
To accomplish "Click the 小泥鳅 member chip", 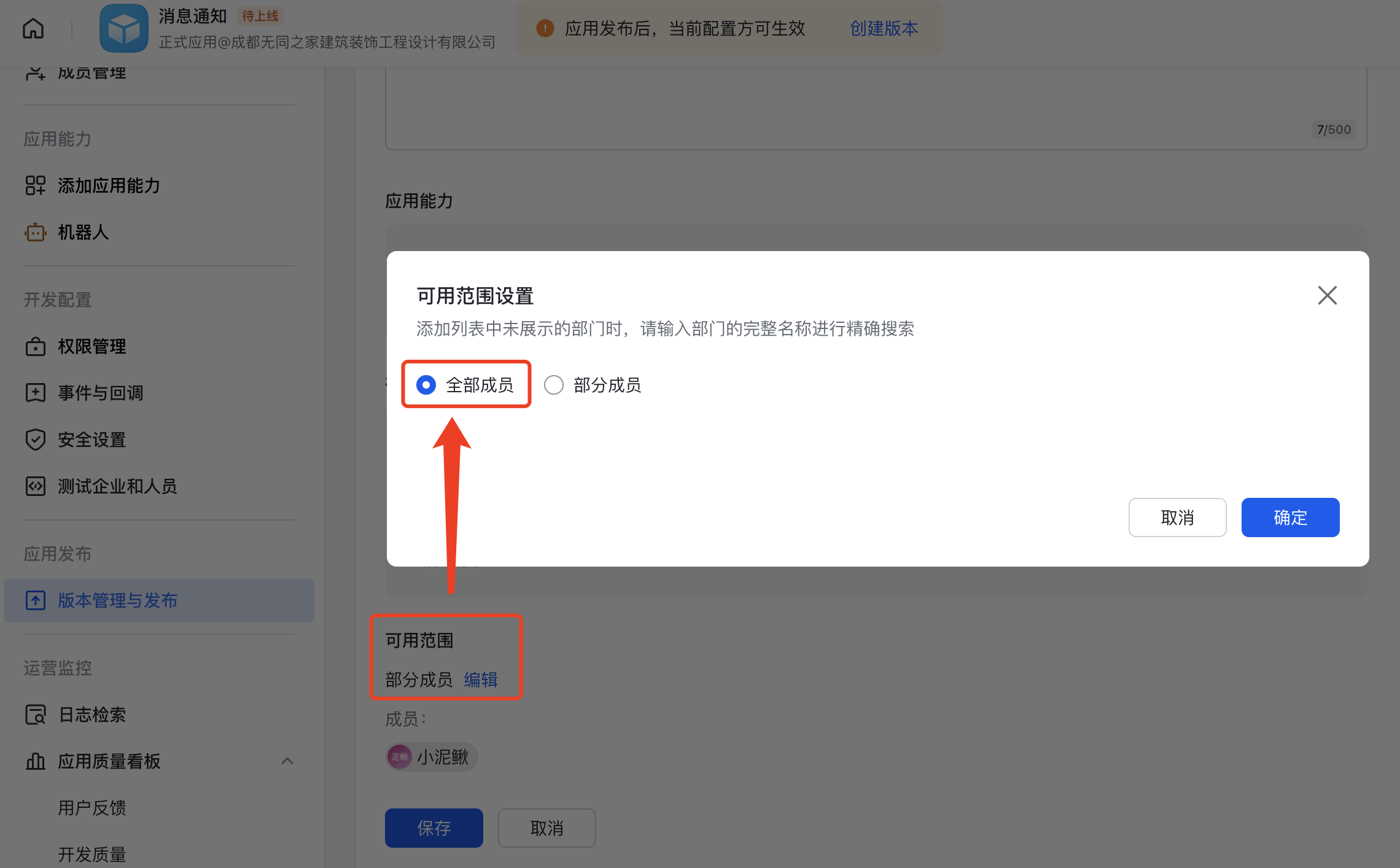I will [432, 757].
